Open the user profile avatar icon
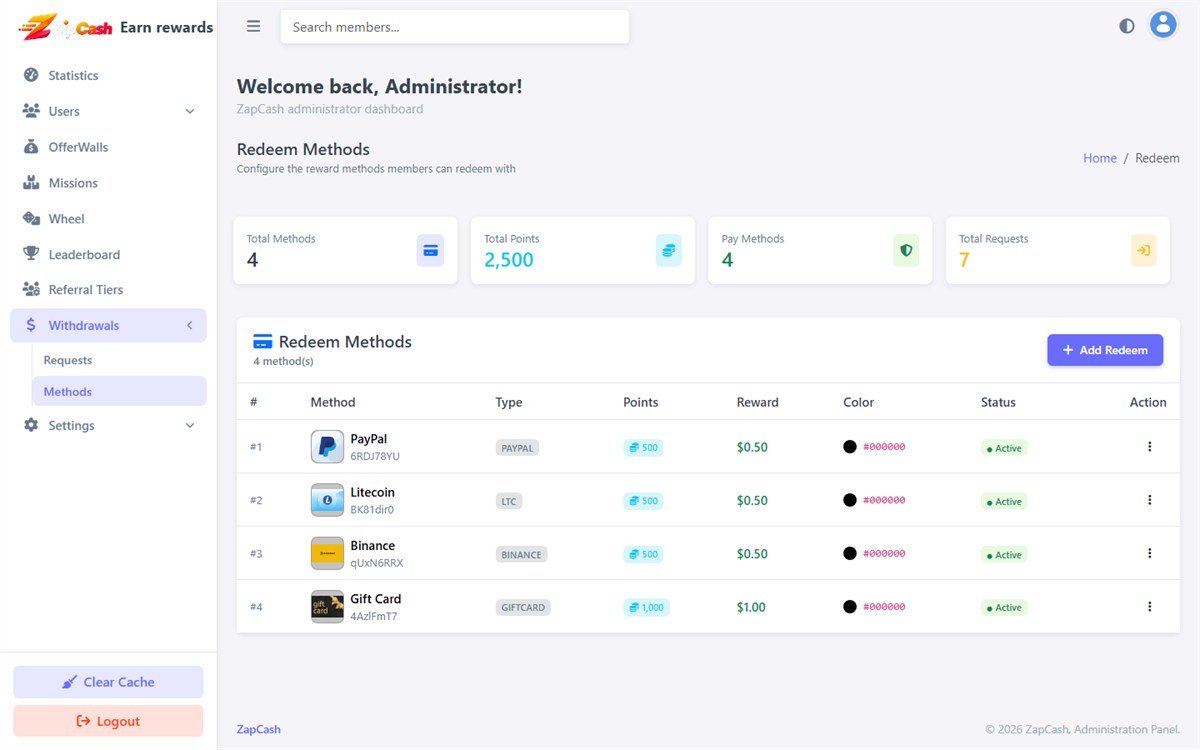 1162,25
